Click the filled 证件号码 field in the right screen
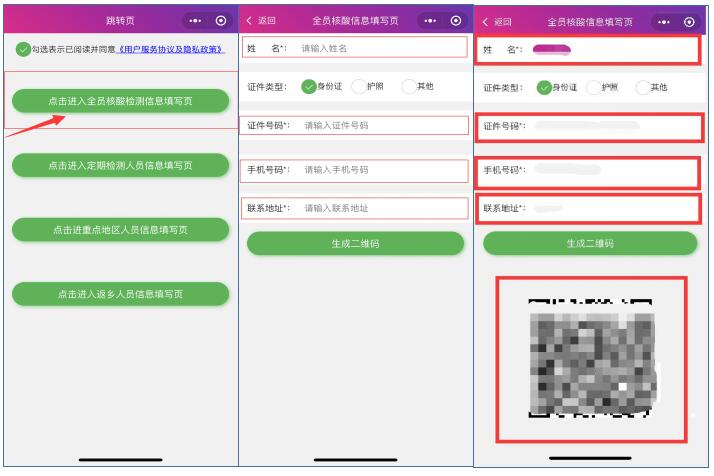This screenshot has height=476, width=714. pyautogui.click(x=589, y=128)
